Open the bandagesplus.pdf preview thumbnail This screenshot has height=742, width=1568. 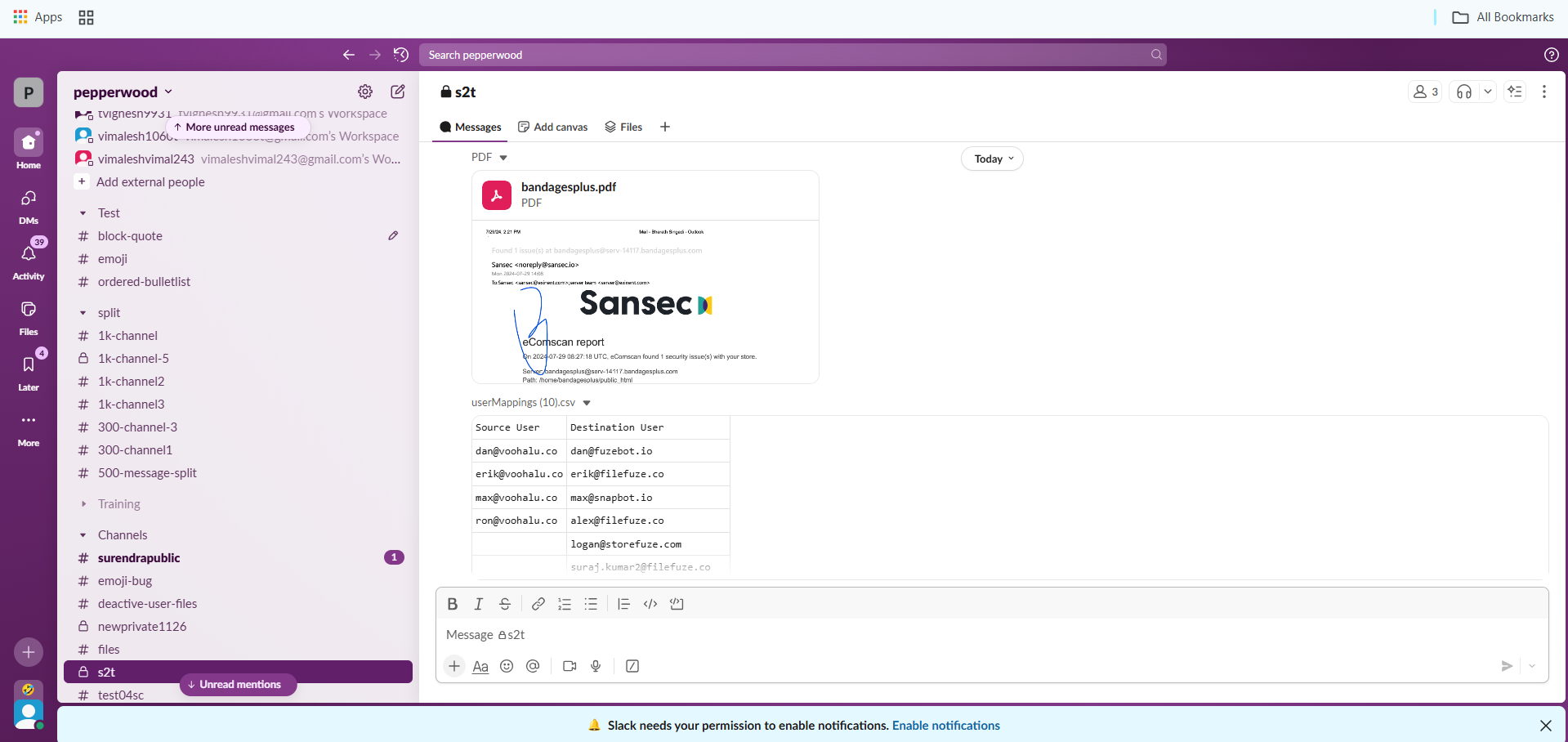click(x=645, y=302)
